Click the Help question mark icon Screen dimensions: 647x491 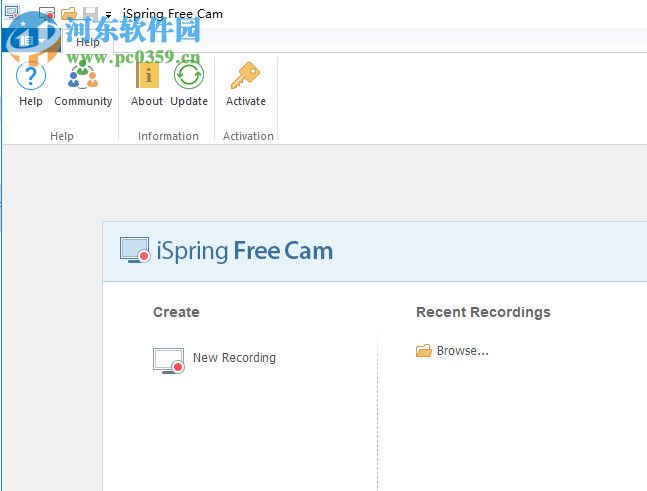point(31,76)
